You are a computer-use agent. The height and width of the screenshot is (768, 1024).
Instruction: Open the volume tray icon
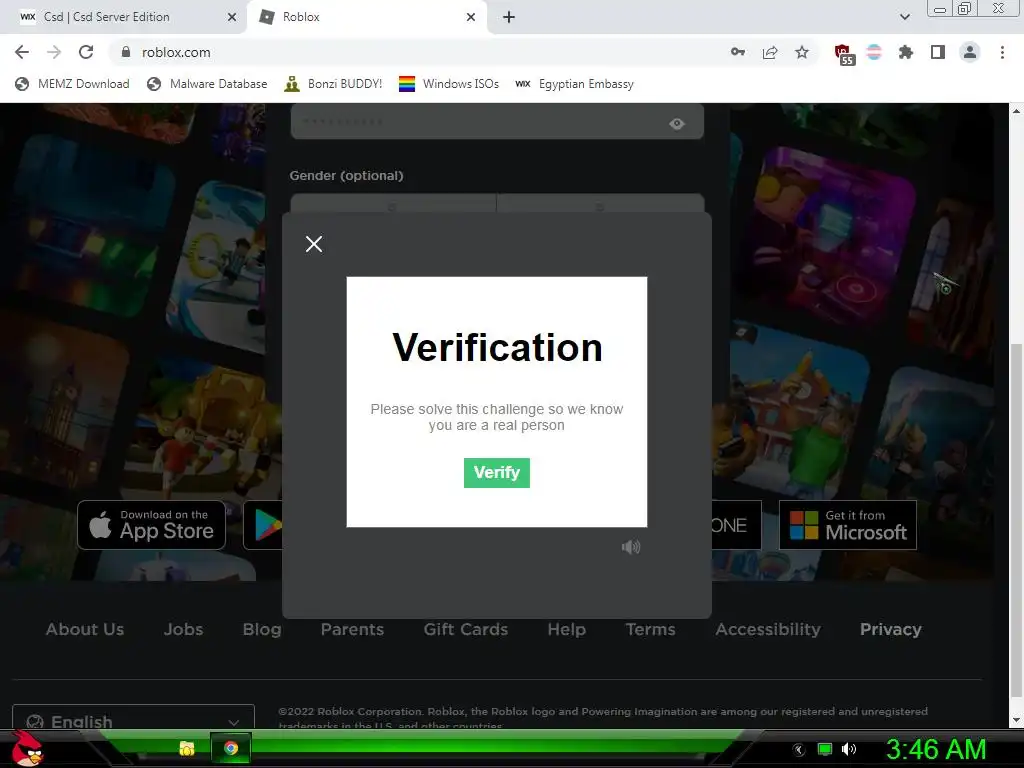(849, 750)
